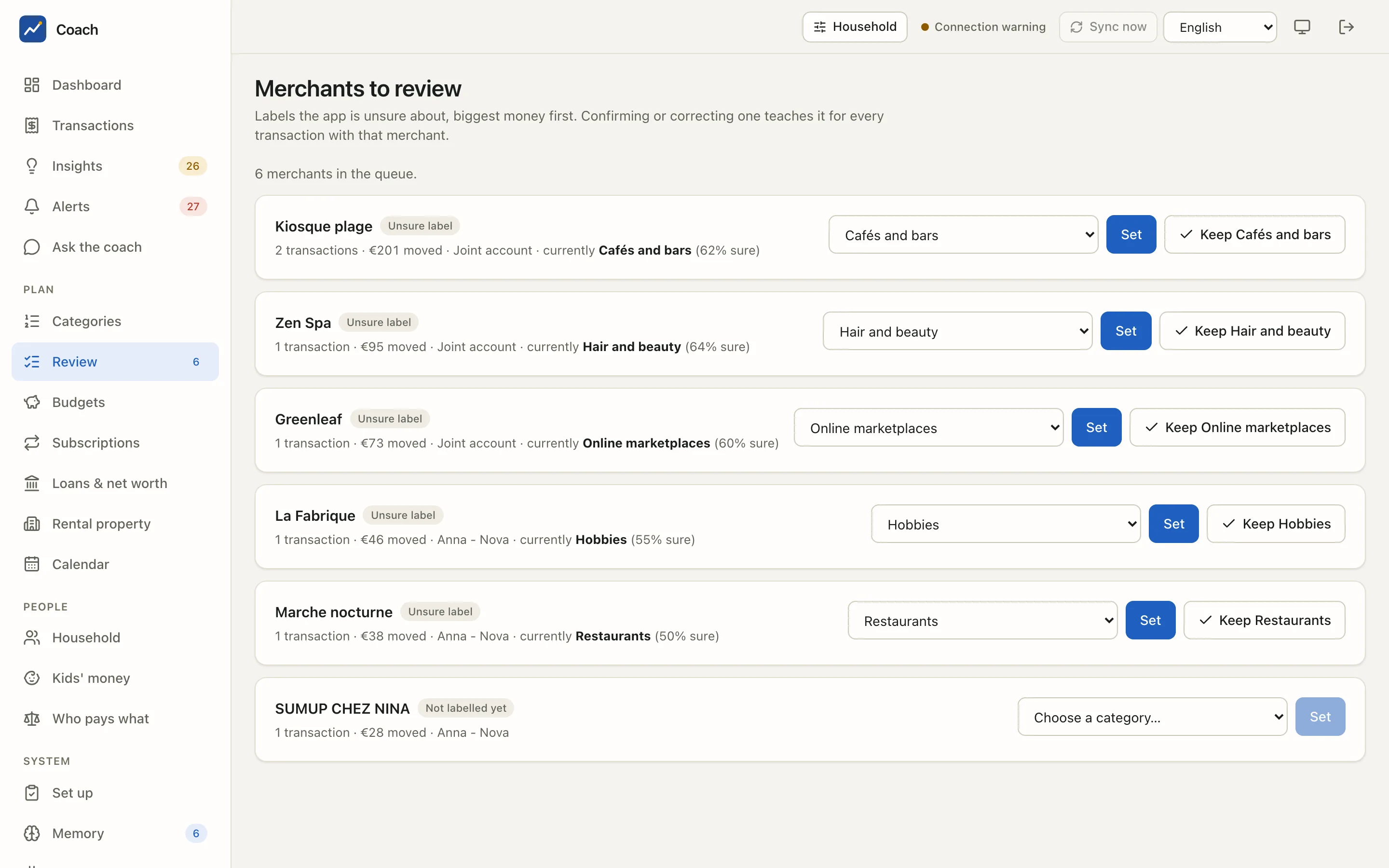The height and width of the screenshot is (868, 1389).
Task: Open Marche nocturne category dropdown
Action: (x=982, y=620)
